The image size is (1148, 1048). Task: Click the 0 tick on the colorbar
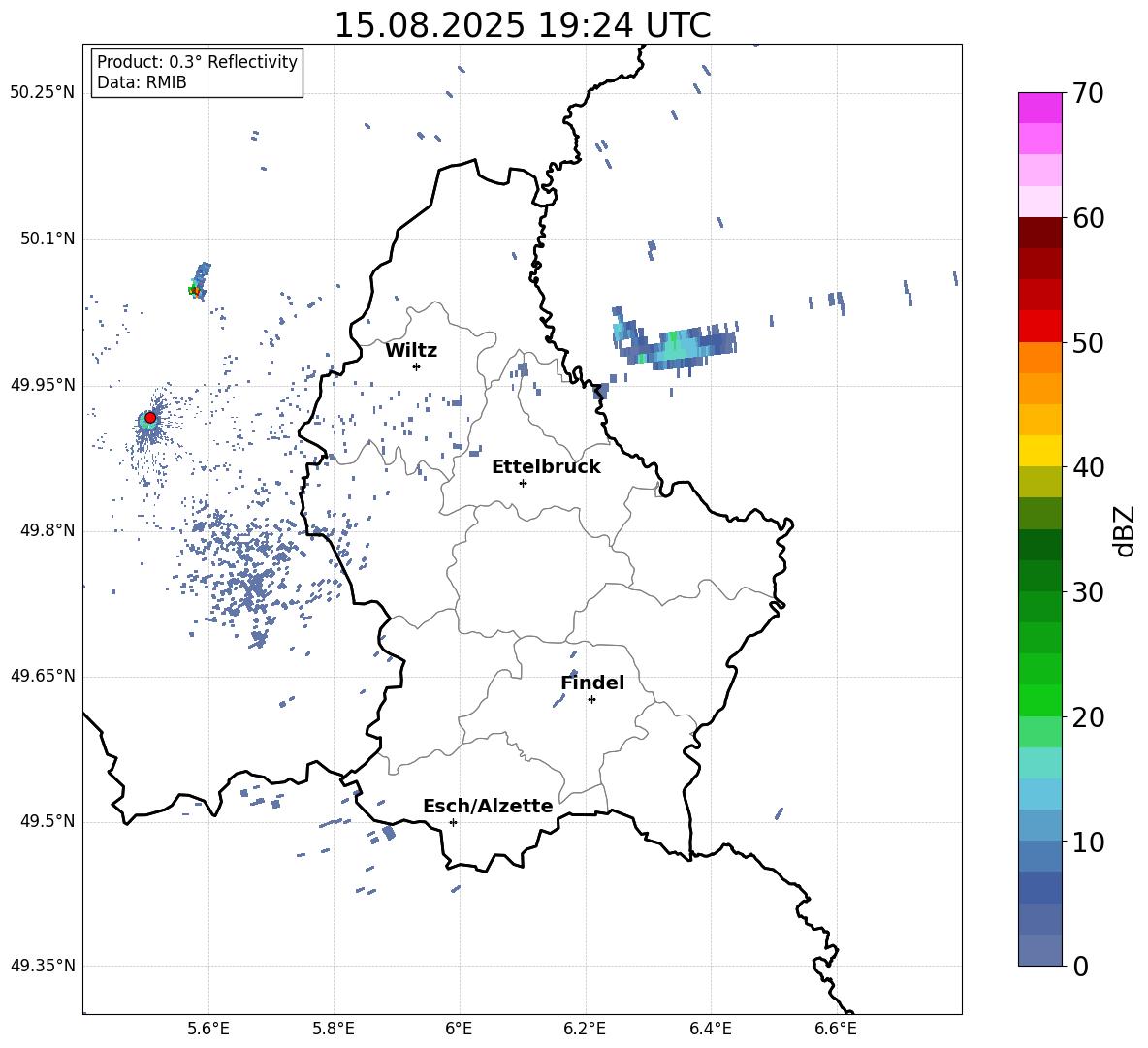1081,966
